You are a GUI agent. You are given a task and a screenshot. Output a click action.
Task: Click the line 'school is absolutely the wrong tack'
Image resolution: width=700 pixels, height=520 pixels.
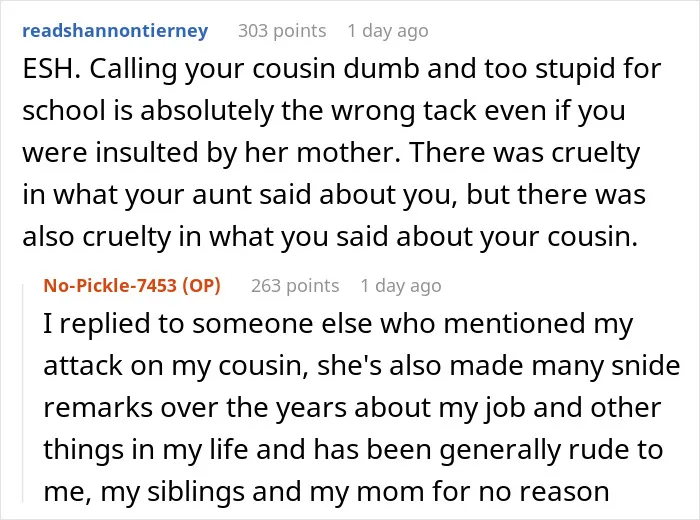[324, 111]
